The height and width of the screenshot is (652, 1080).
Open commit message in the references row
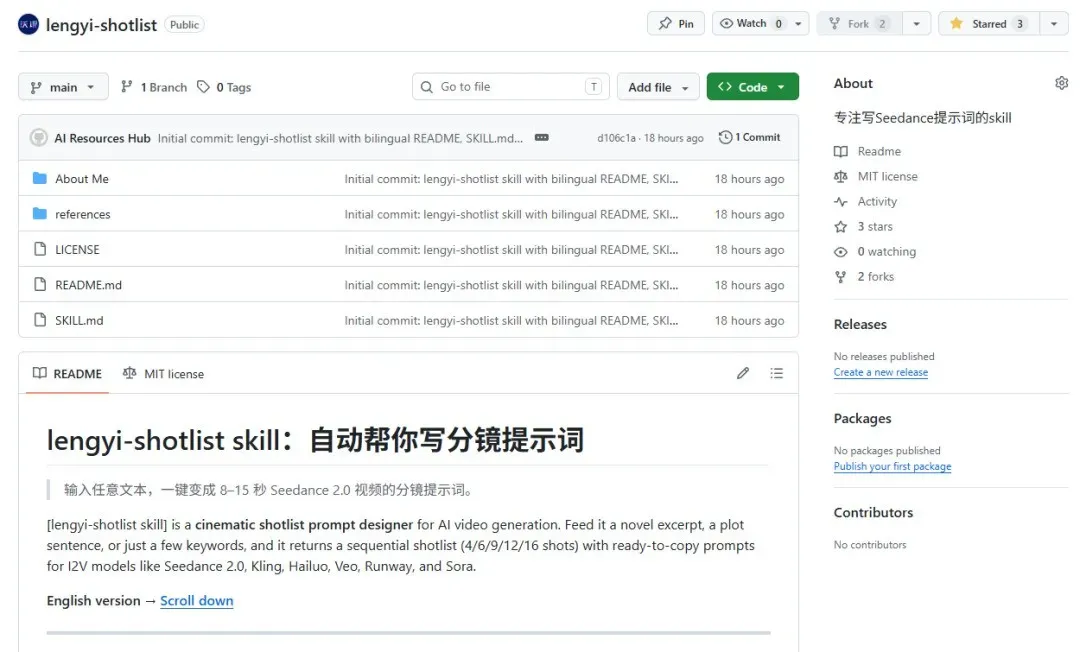click(x=511, y=214)
